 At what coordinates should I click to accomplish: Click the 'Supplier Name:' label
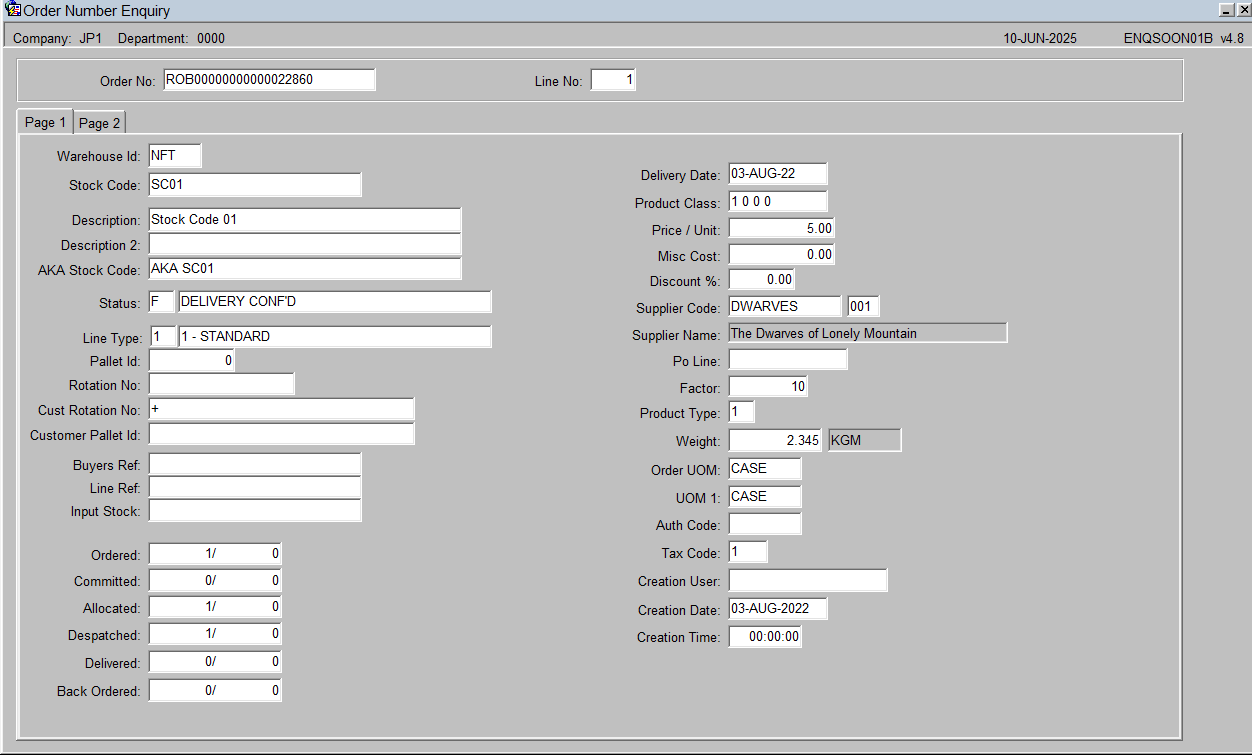click(x=676, y=335)
